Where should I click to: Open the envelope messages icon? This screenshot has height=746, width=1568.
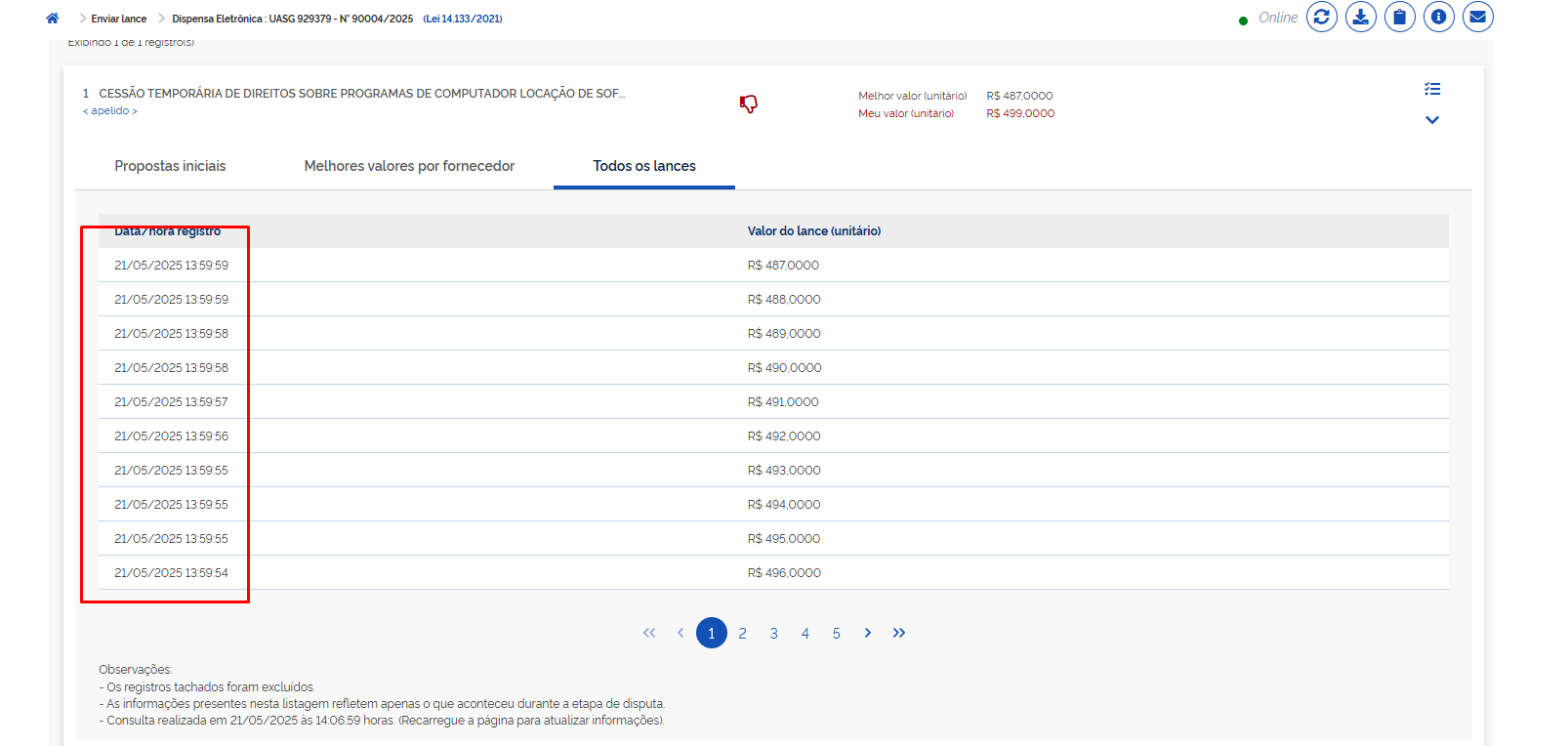[x=1477, y=17]
